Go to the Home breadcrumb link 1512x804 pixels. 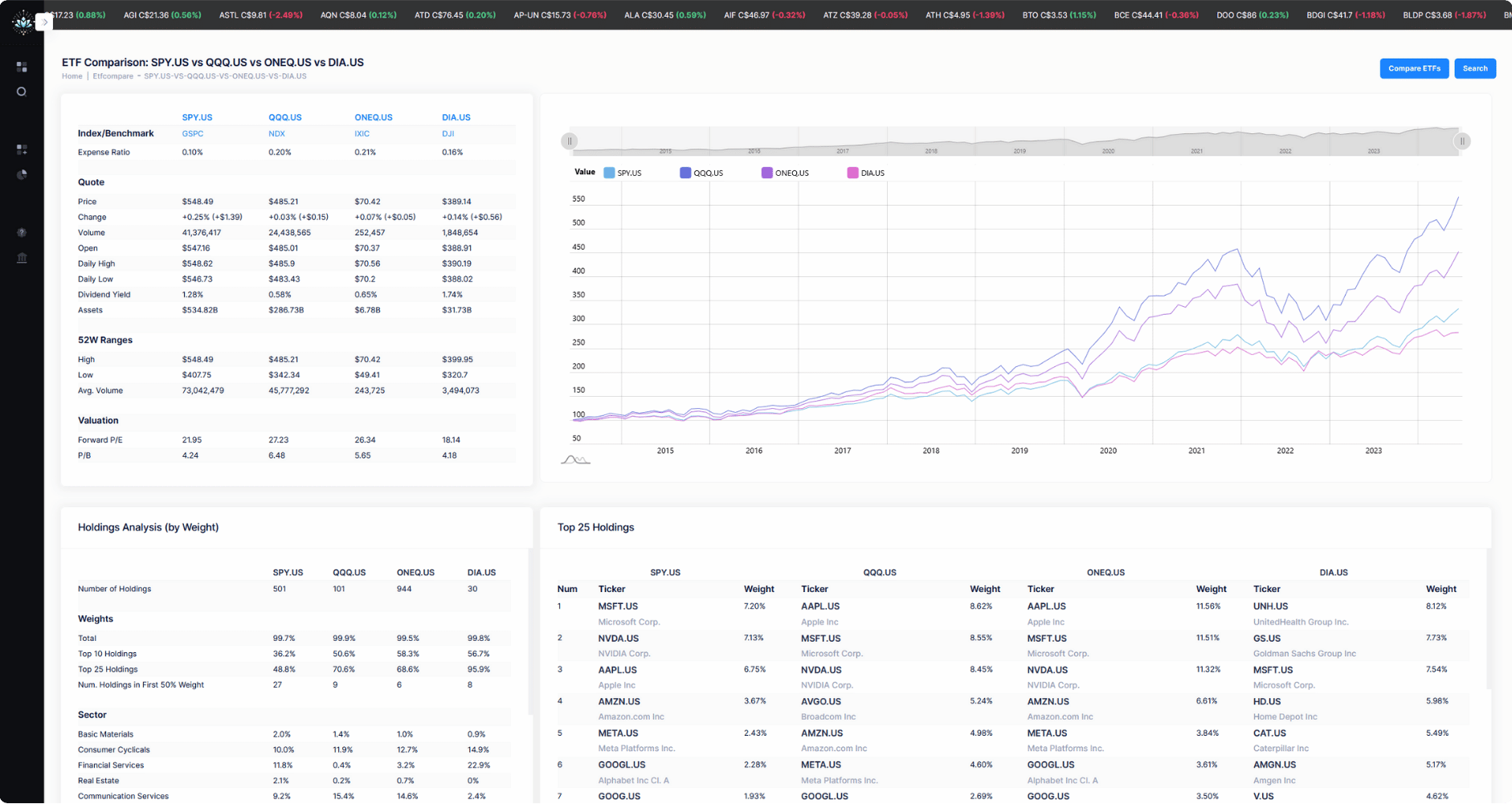pos(72,76)
